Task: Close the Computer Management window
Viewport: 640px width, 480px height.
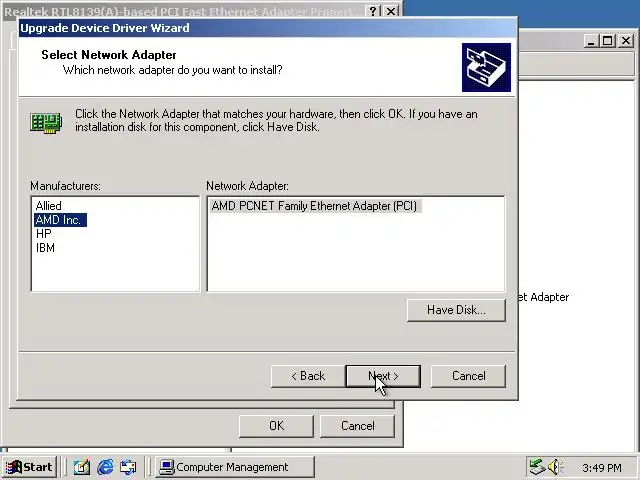Action: tap(626, 41)
